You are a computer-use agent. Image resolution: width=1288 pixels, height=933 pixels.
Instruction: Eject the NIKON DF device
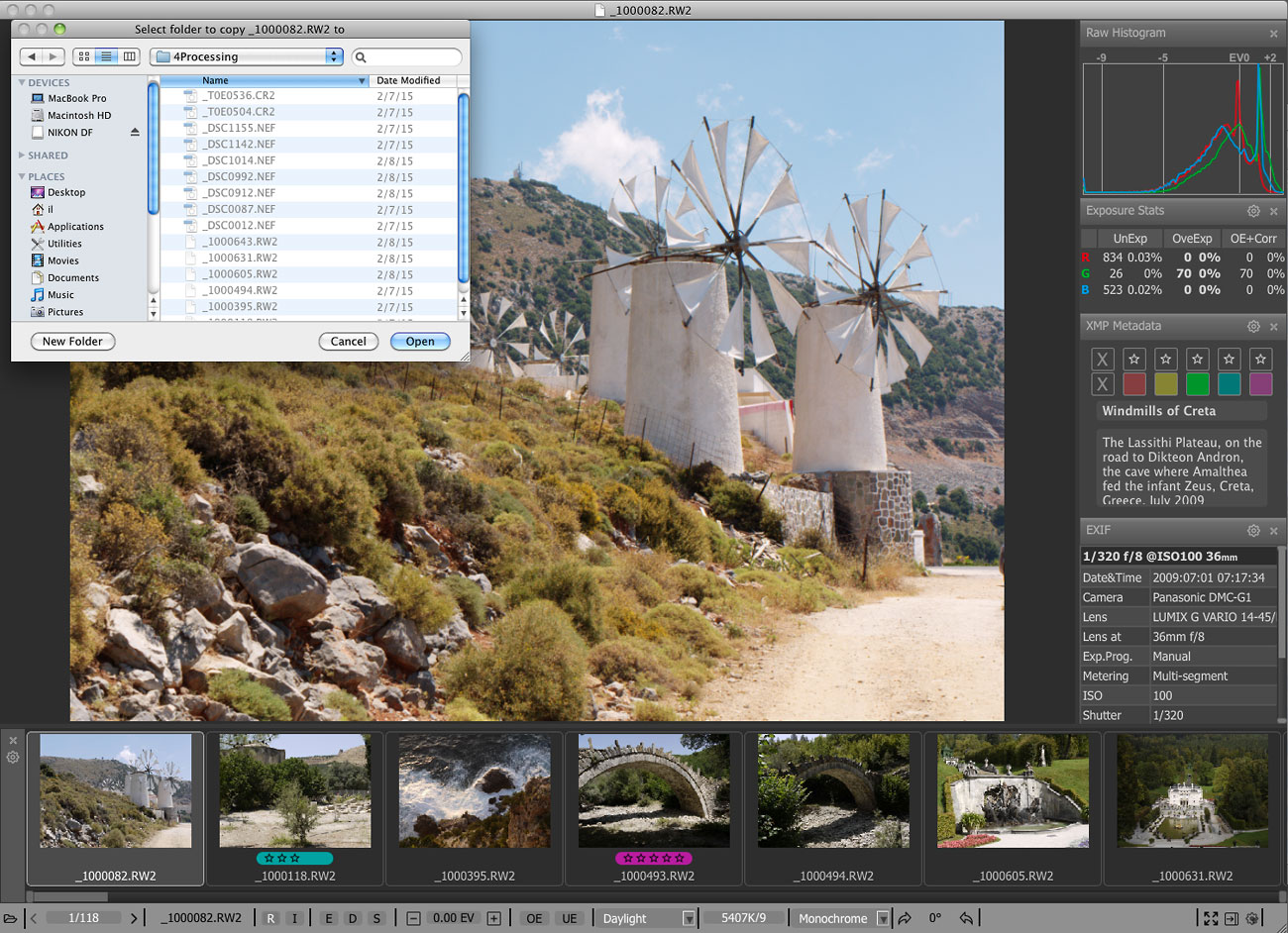pyautogui.click(x=135, y=132)
